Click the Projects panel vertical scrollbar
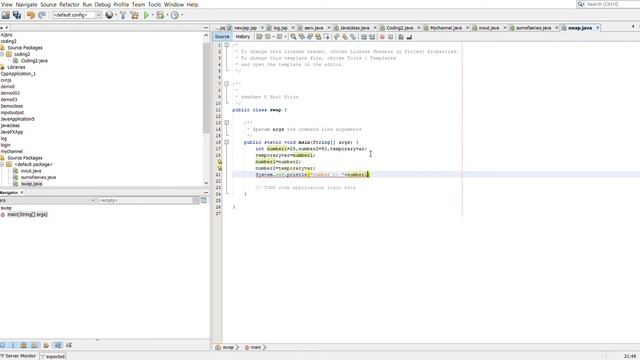 tap(206, 88)
